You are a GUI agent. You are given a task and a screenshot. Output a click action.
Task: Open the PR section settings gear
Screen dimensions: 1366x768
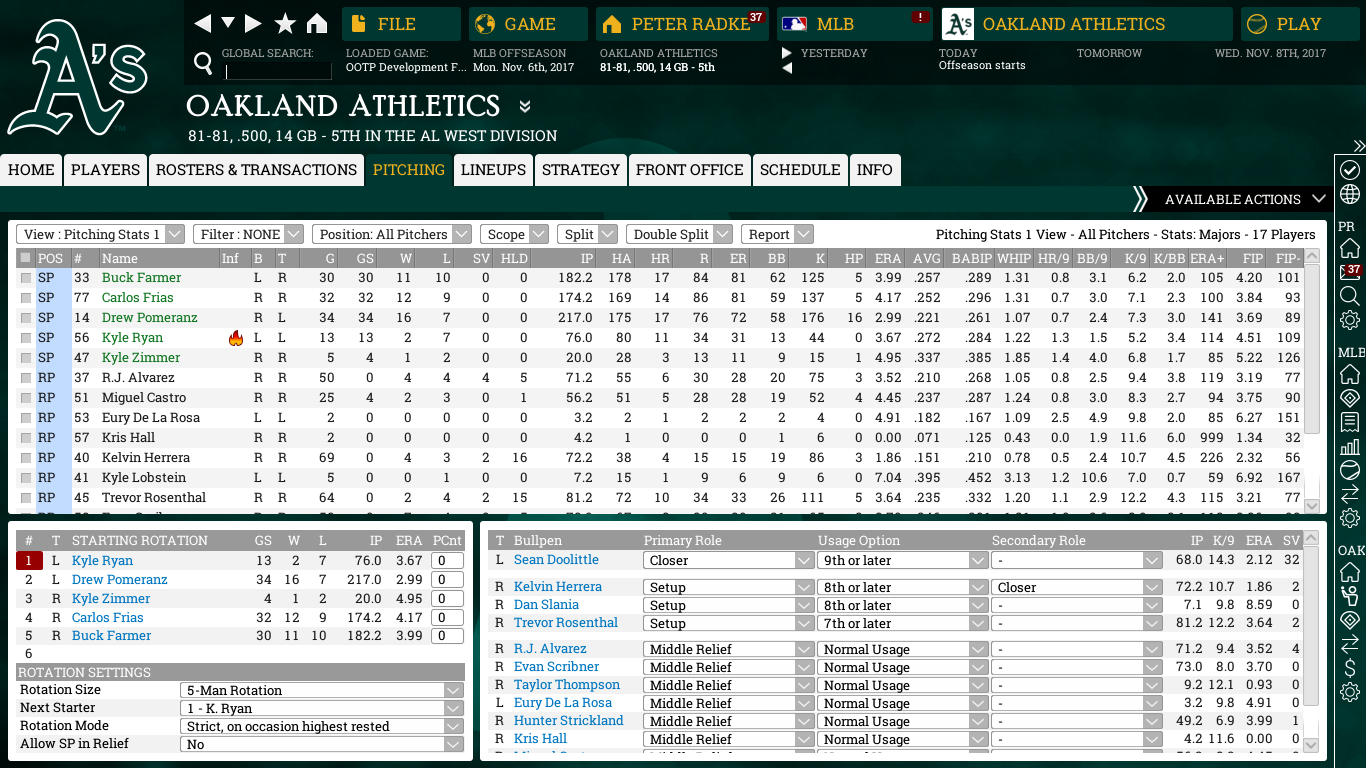click(x=1350, y=320)
